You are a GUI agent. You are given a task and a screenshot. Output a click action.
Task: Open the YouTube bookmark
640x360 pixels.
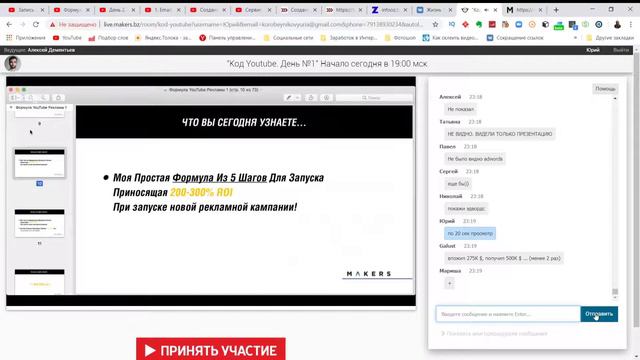pos(67,38)
